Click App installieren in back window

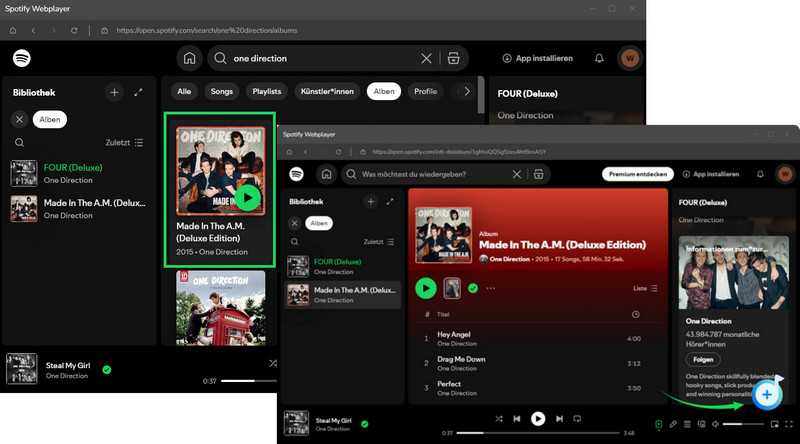point(538,58)
